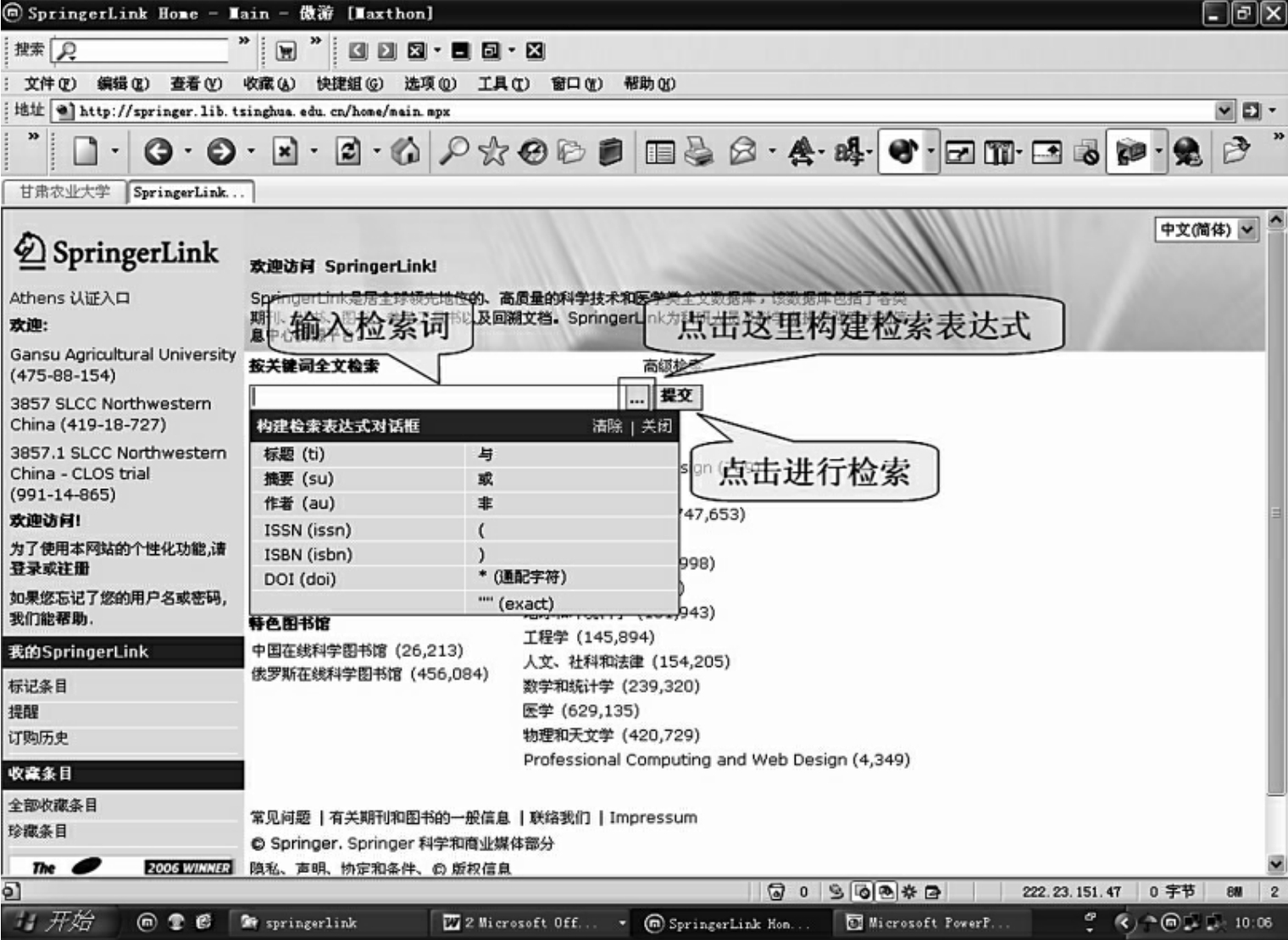Switch to the 甘肃农业大学 tab
Image resolution: width=1288 pixels, height=940 pixels.
coord(65,192)
